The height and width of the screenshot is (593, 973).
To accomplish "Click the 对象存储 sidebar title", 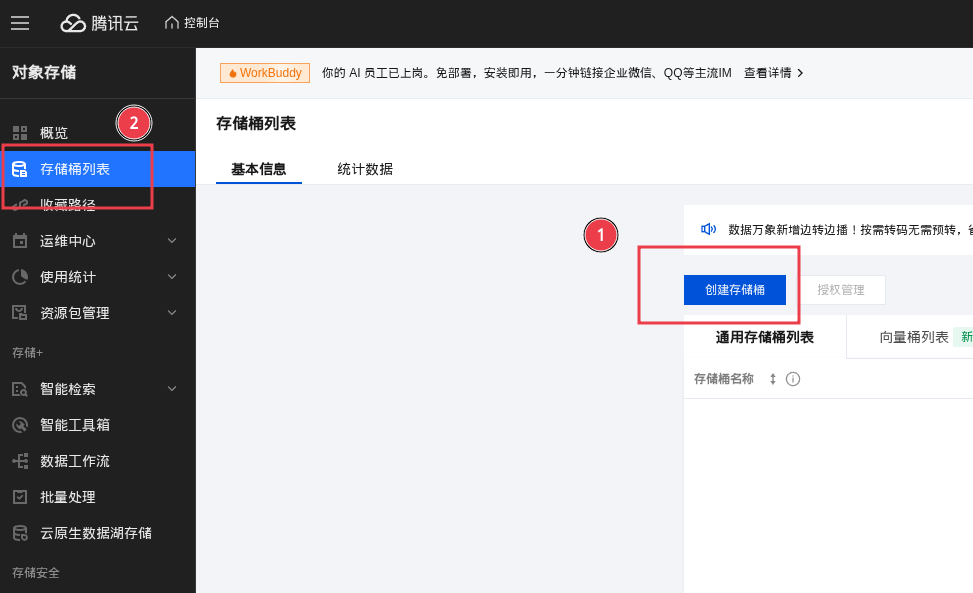I will (44, 73).
